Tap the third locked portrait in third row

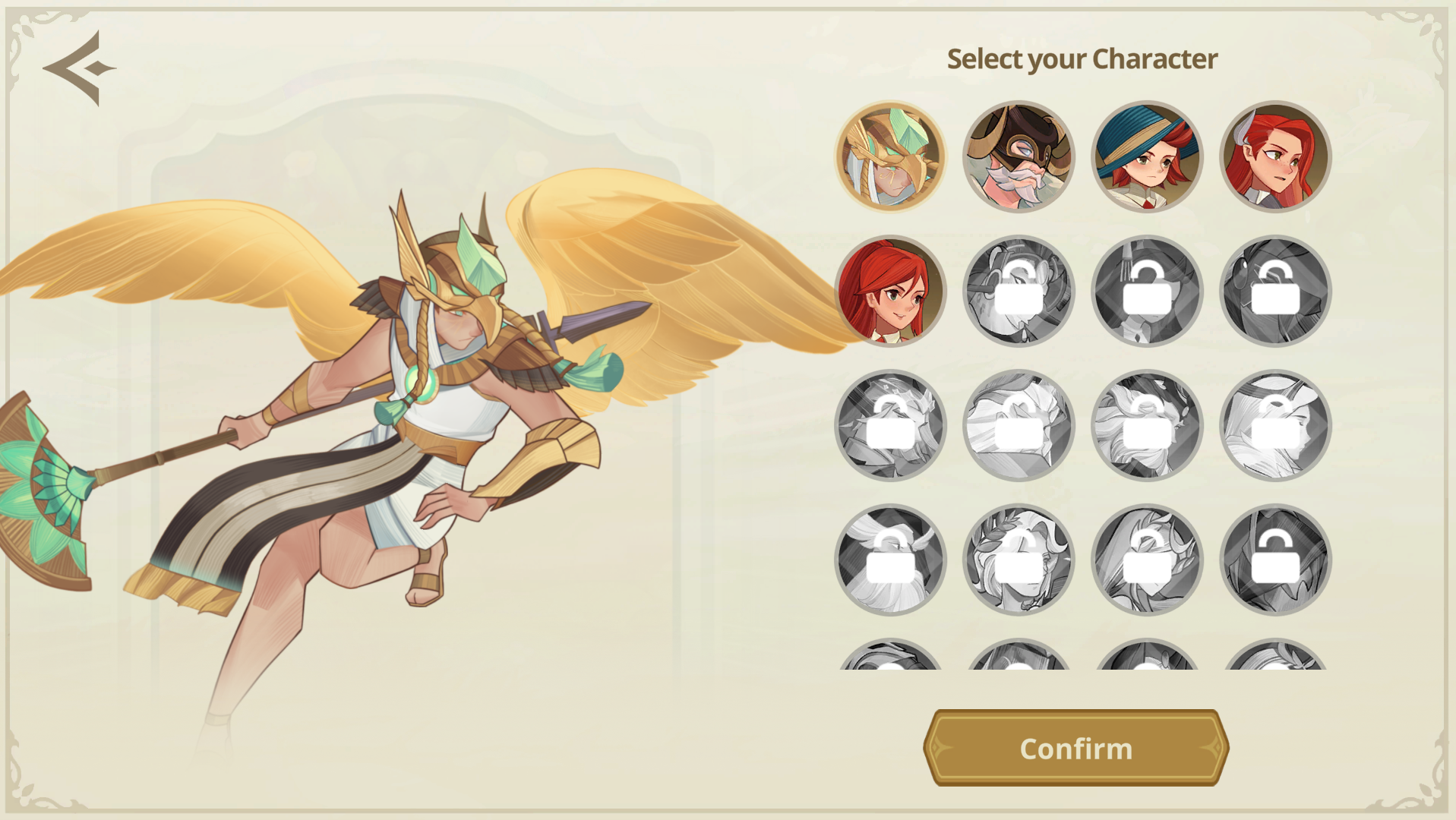pos(1147,426)
